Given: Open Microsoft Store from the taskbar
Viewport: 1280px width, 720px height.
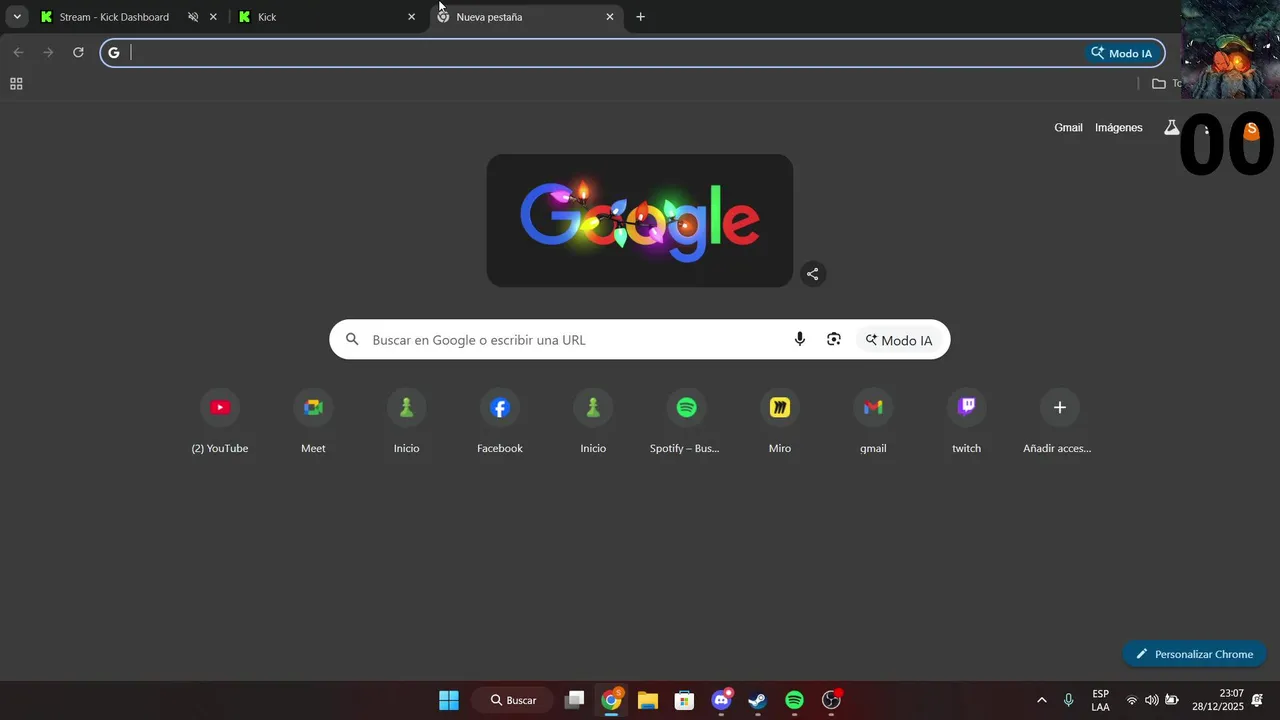Looking at the screenshot, I should tap(684, 700).
